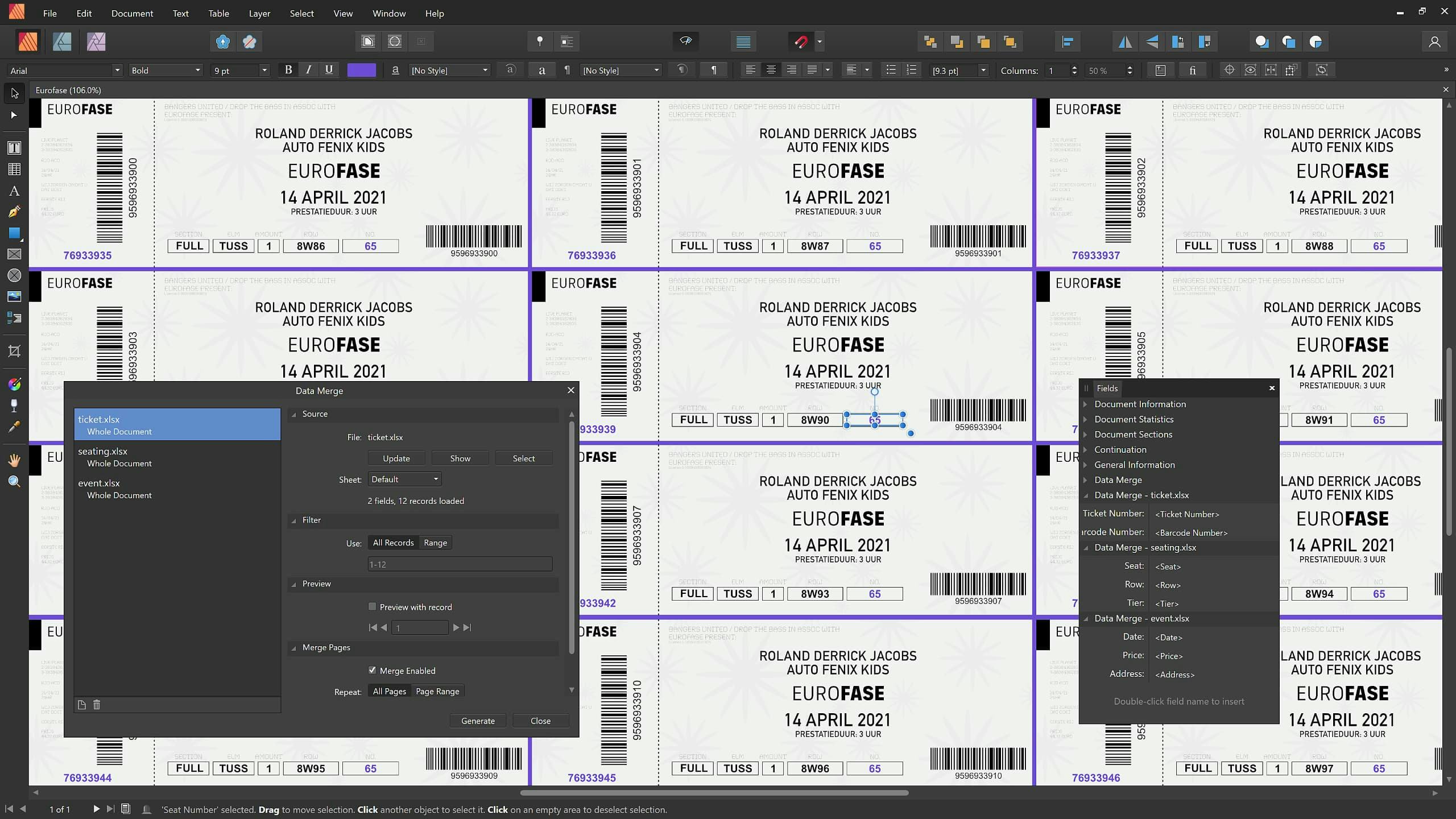Select the Pen tool
Viewport: 1456px width, 819px height.
point(14,212)
